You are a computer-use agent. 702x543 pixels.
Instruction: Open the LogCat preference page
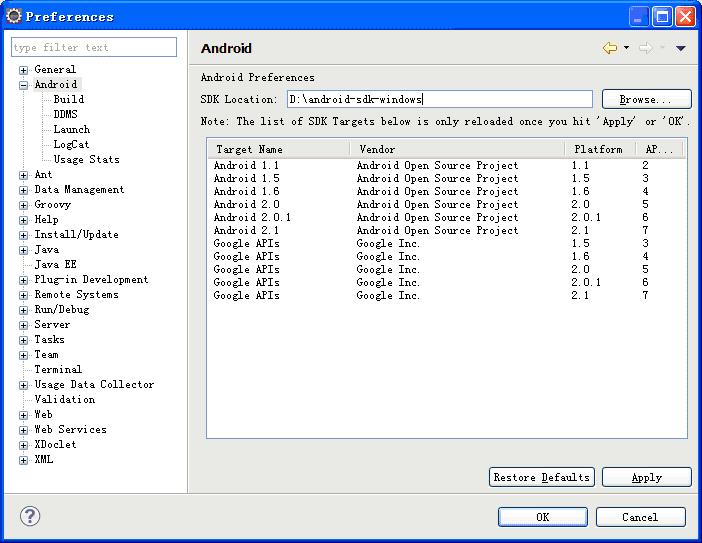(71, 144)
